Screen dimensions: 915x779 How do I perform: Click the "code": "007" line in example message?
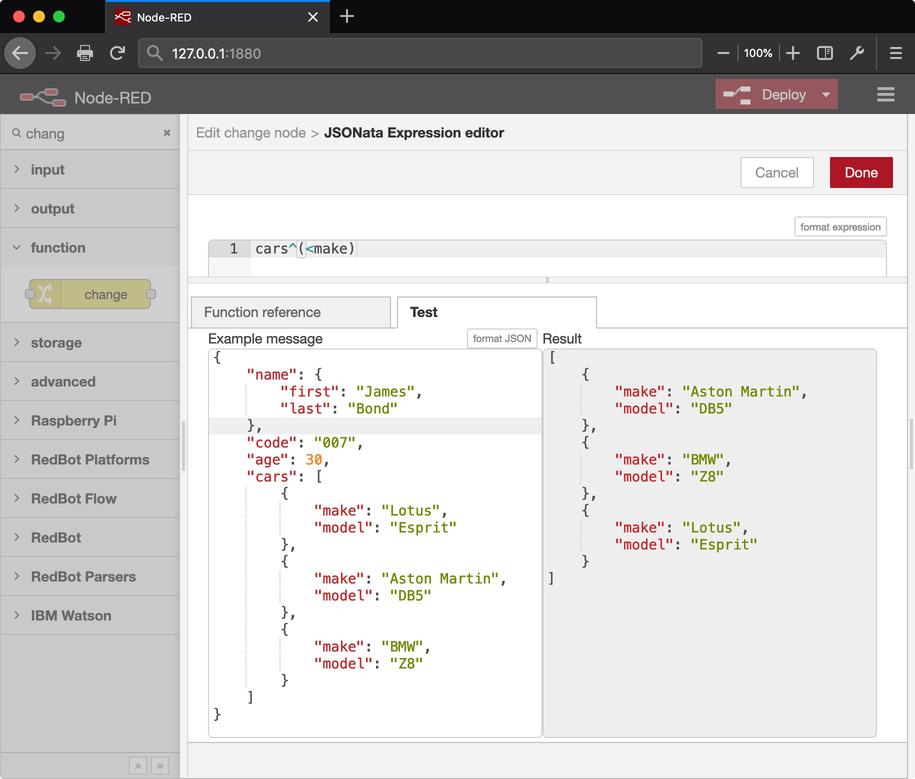point(305,443)
